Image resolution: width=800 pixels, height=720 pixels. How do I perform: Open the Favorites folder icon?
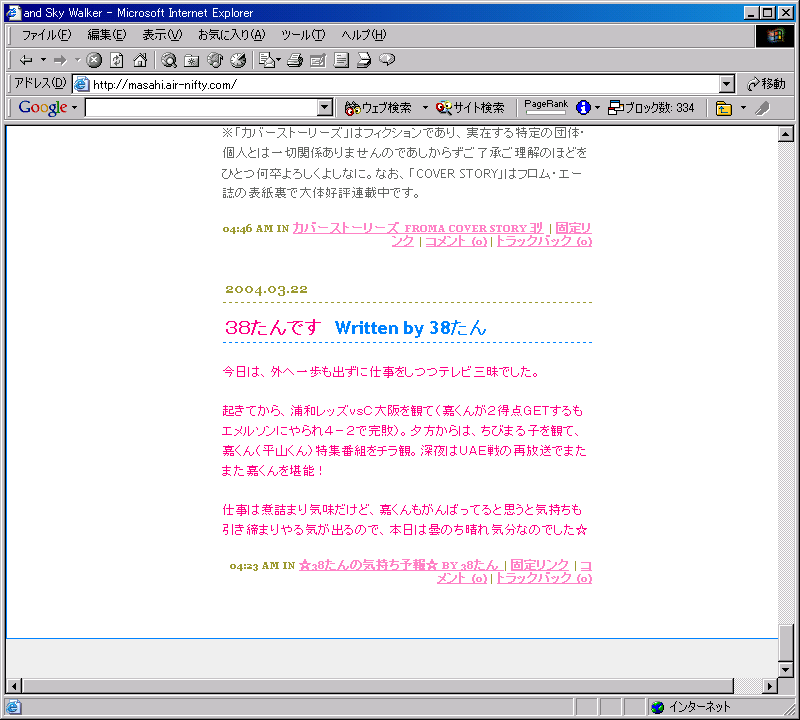point(192,60)
